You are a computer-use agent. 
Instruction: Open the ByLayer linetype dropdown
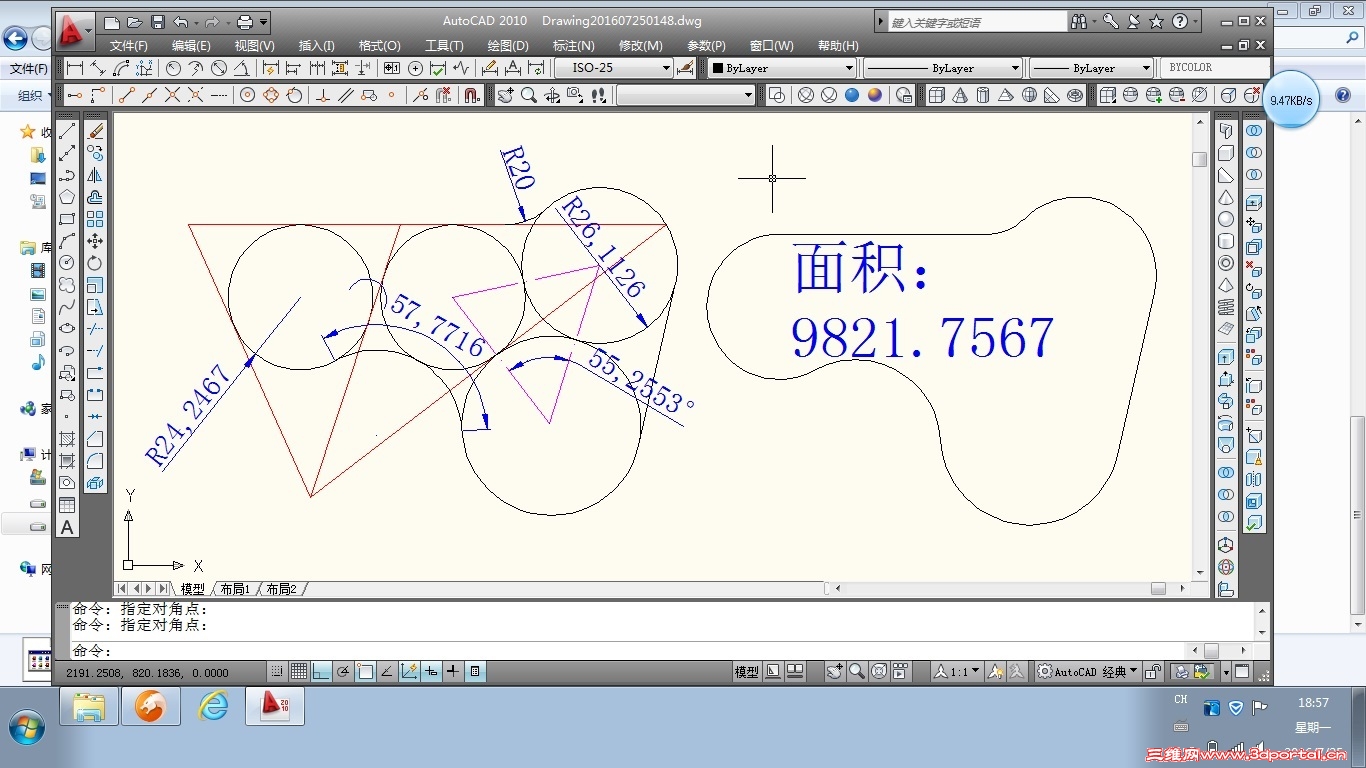point(942,68)
